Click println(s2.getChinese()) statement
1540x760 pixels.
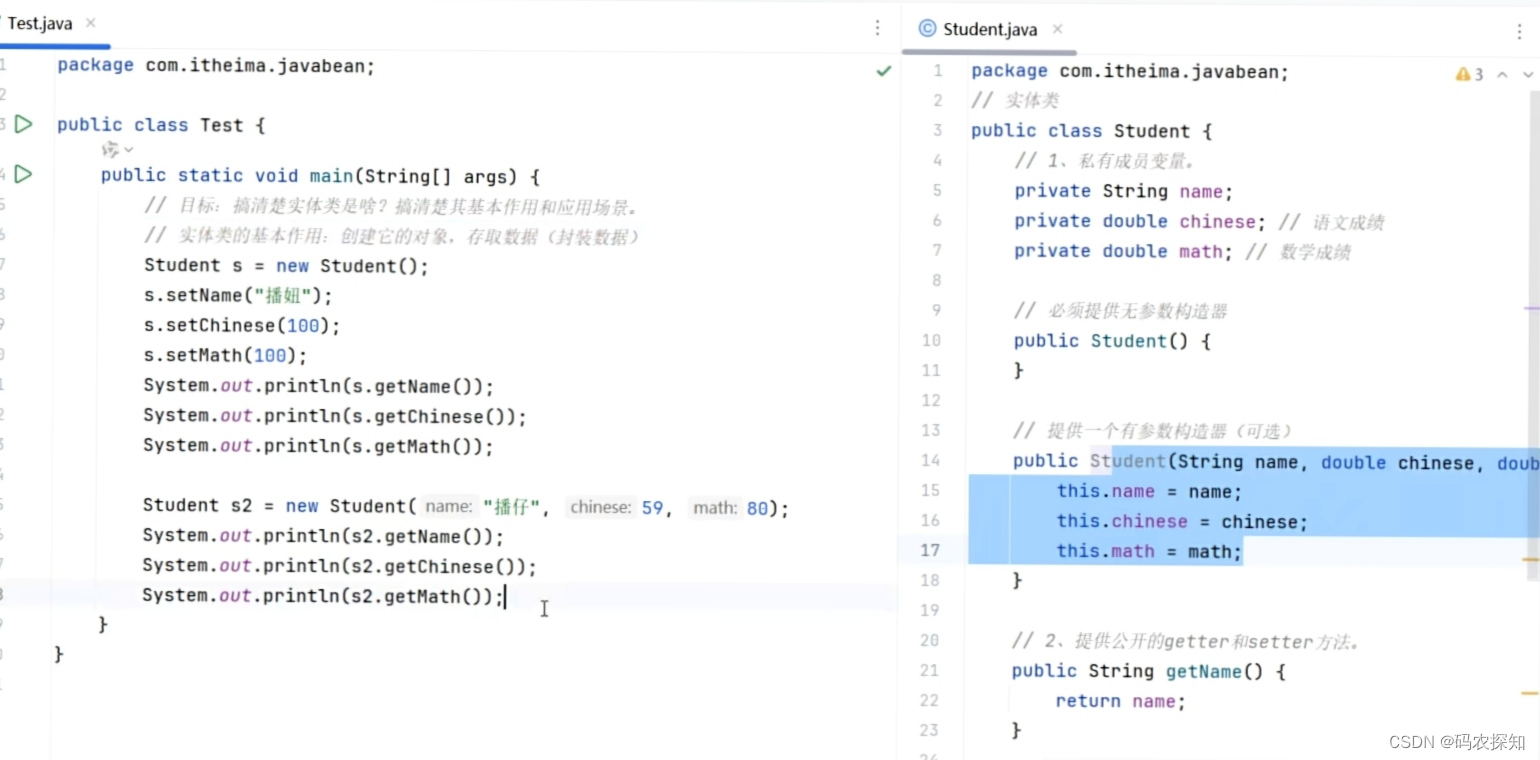340,566
